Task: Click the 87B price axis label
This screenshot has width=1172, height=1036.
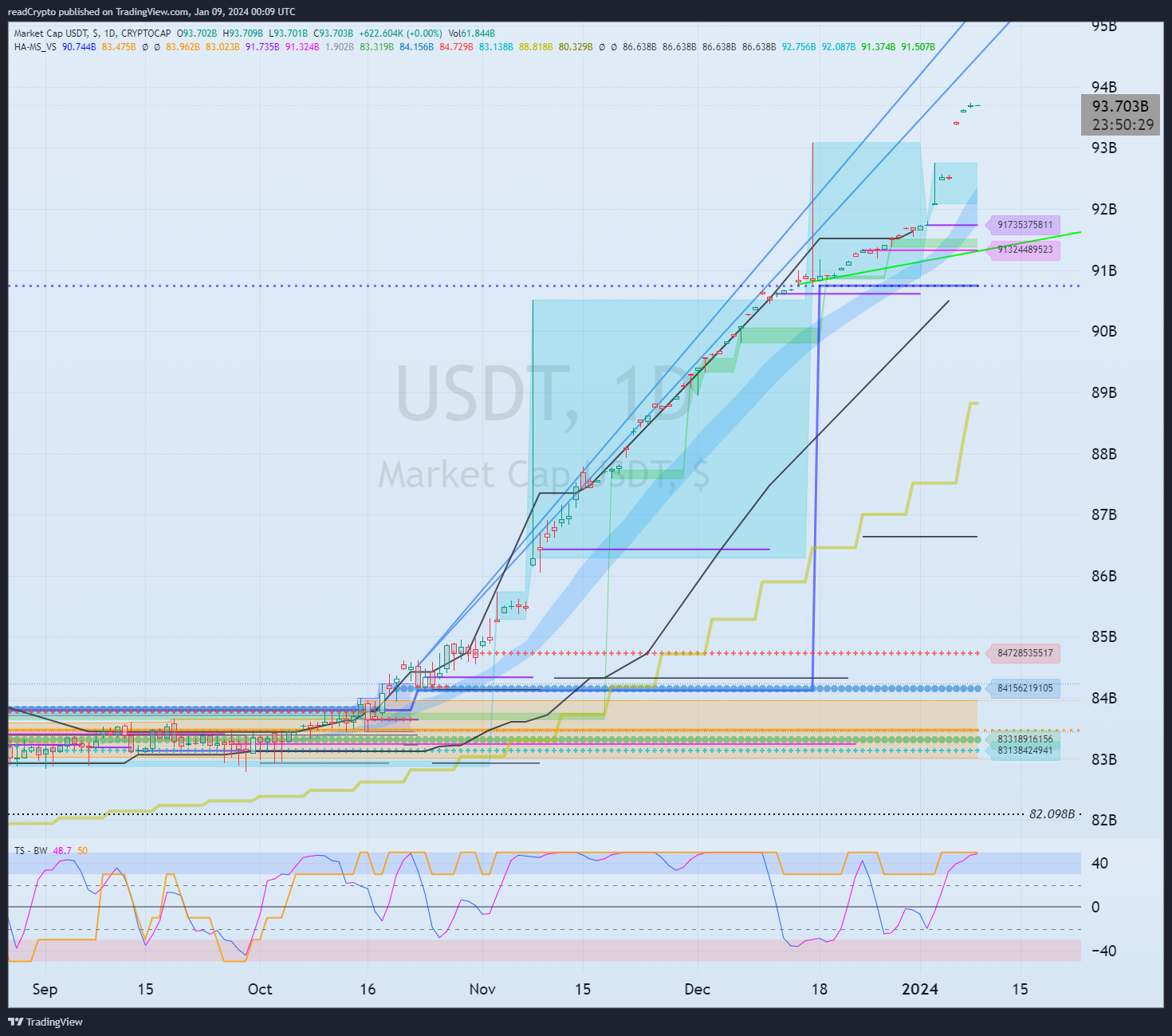Action: tap(1103, 514)
